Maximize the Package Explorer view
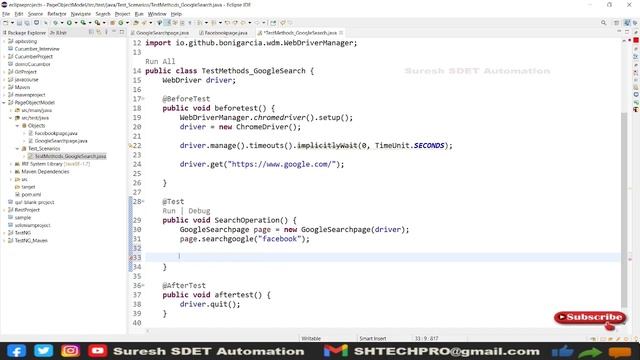The image size is (640, 360). (122, 32)
